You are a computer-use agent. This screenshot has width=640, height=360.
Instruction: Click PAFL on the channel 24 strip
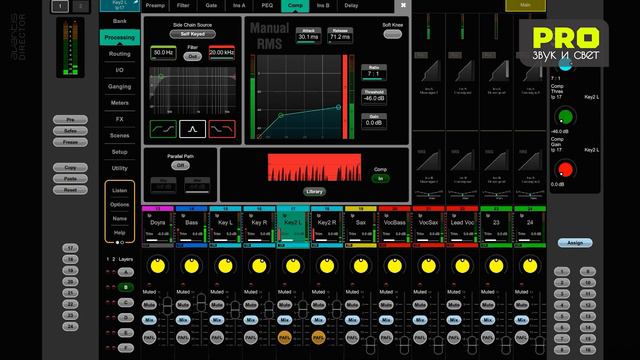click(x=522, y=338)
